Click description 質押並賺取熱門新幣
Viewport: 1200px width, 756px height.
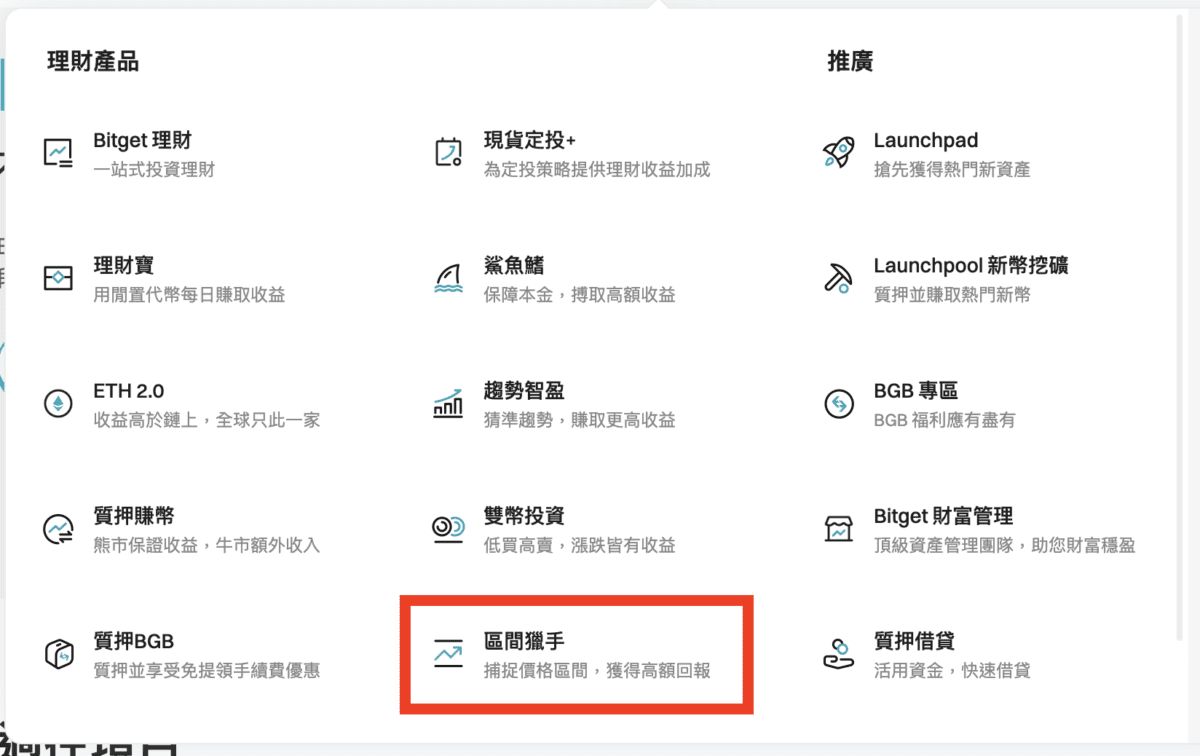(952, 295)
